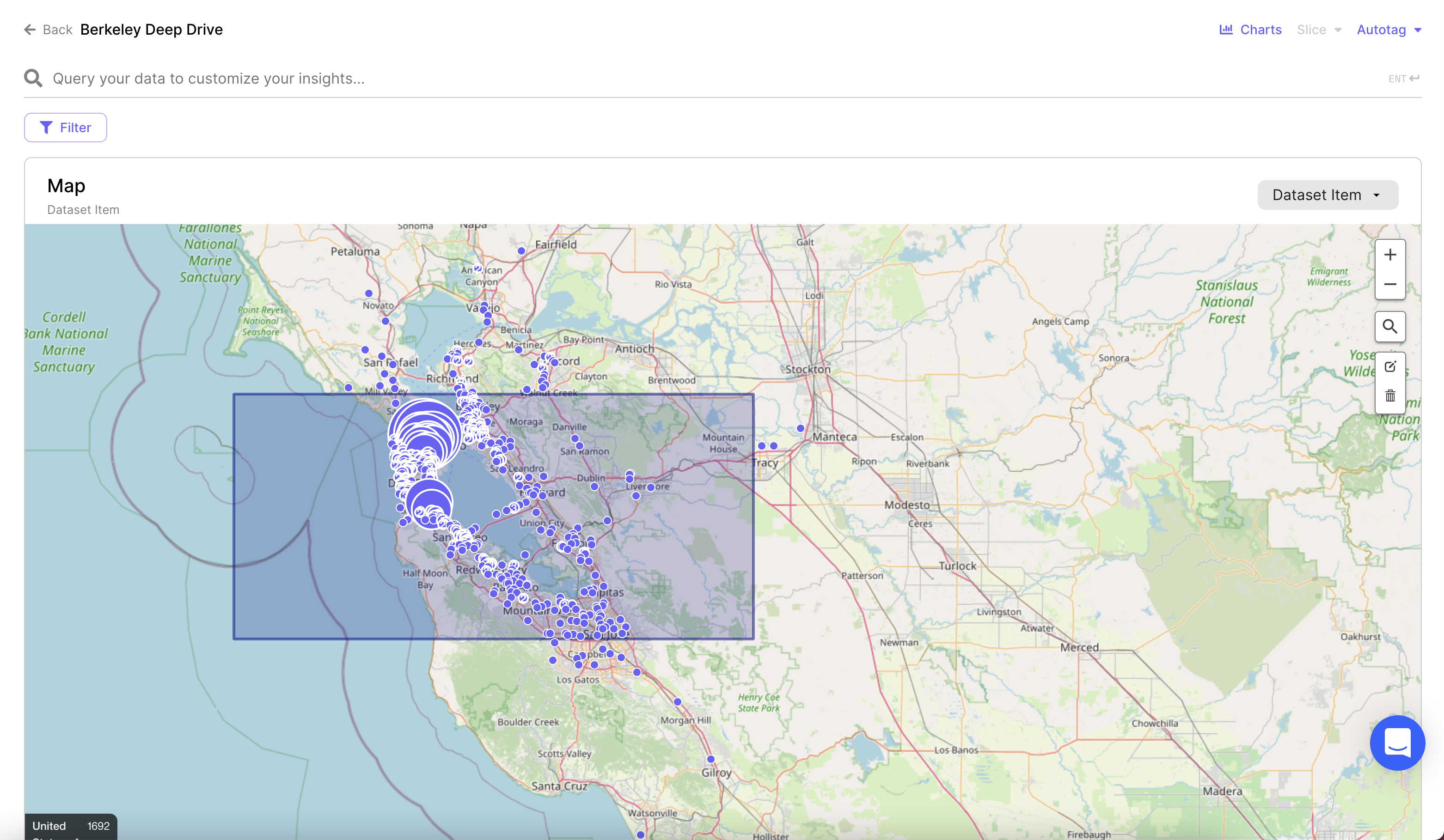
Task: Click the search magnifier beside query field
Action: click(33, 79)
